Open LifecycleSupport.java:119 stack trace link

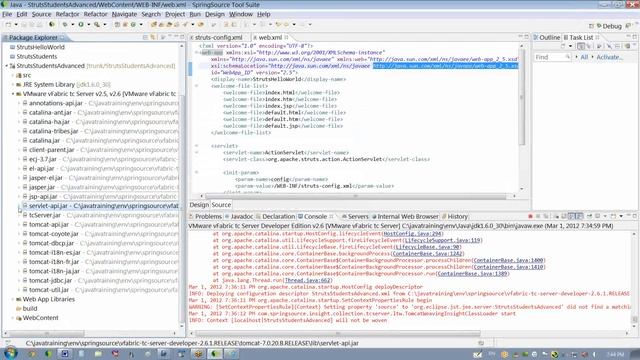pos(442,240)
